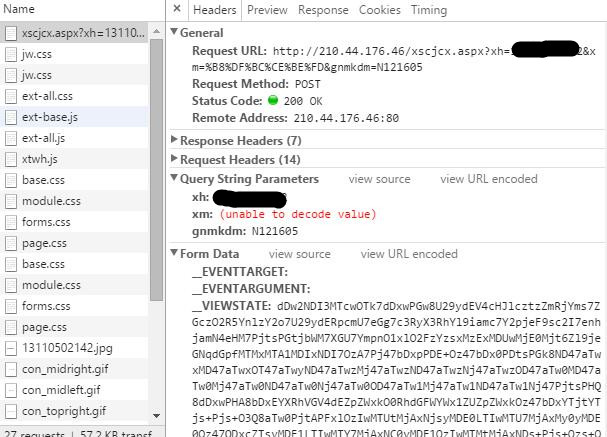Click the red unable to decode value text
The height and width of the screenshot is (437, 607).
(298, 214)
